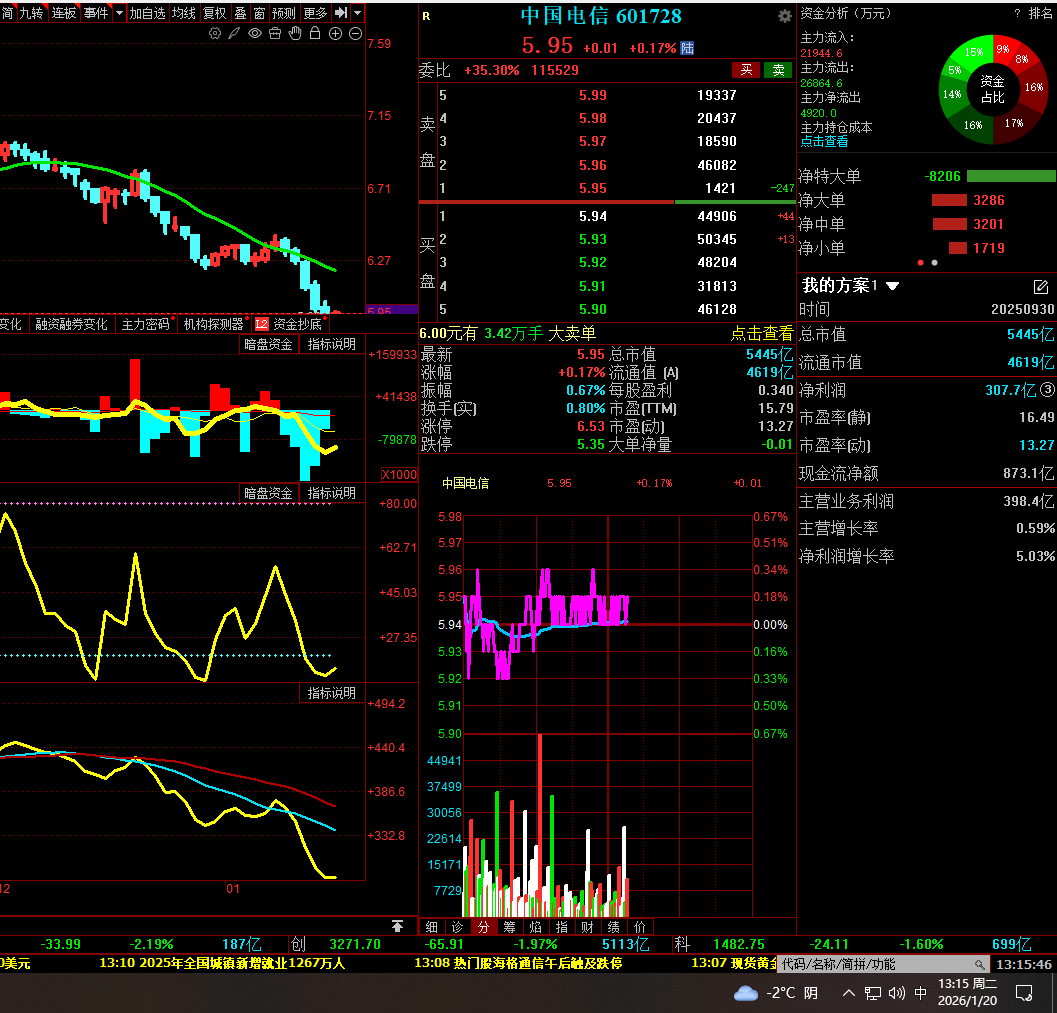Viewport: 1057px width, 1013px height.
Task: Click the 九转 toolbar button
Action: click(x=30, y=13)
